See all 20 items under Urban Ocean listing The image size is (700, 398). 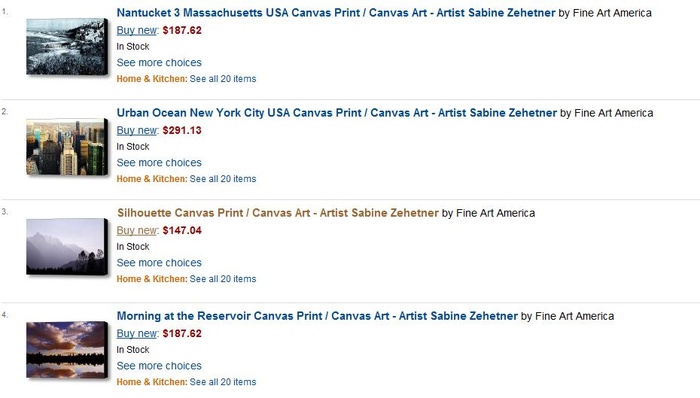(223, 179)
